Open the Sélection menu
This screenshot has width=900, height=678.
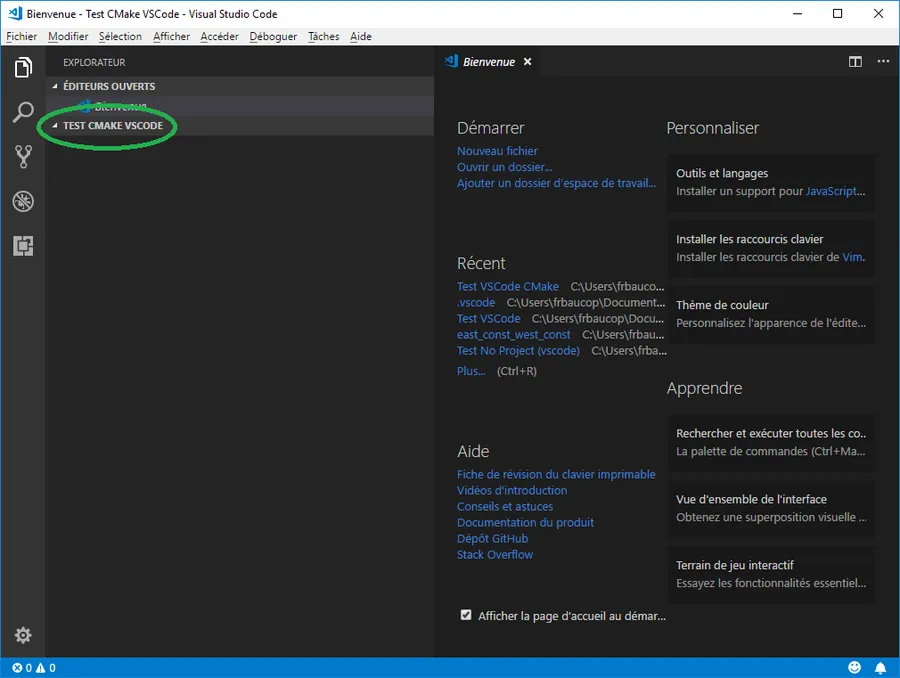120,36
